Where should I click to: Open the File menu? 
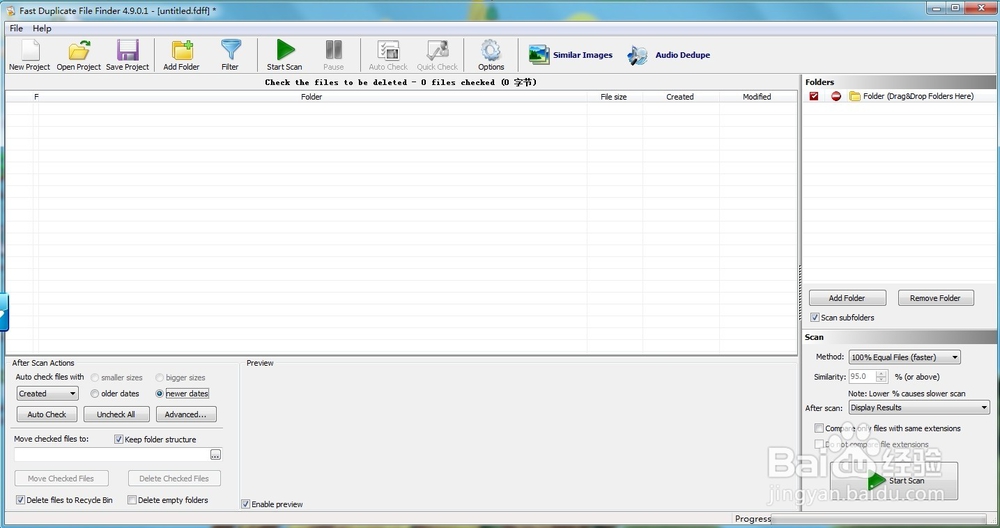(17, 28)
